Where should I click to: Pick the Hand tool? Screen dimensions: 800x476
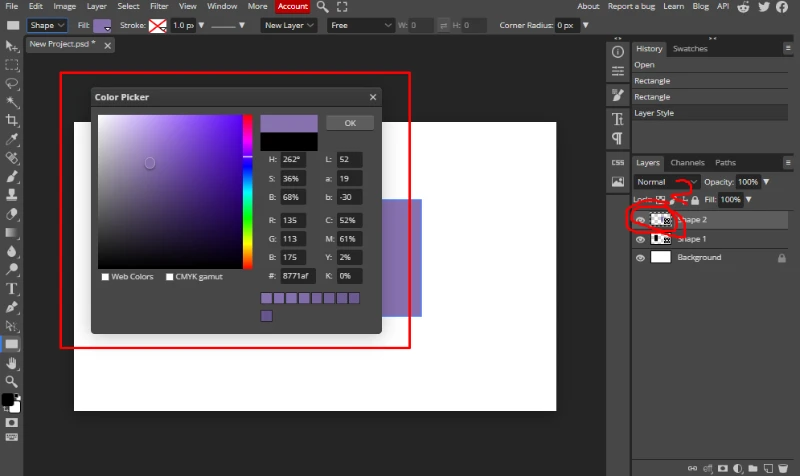[12, 362]
